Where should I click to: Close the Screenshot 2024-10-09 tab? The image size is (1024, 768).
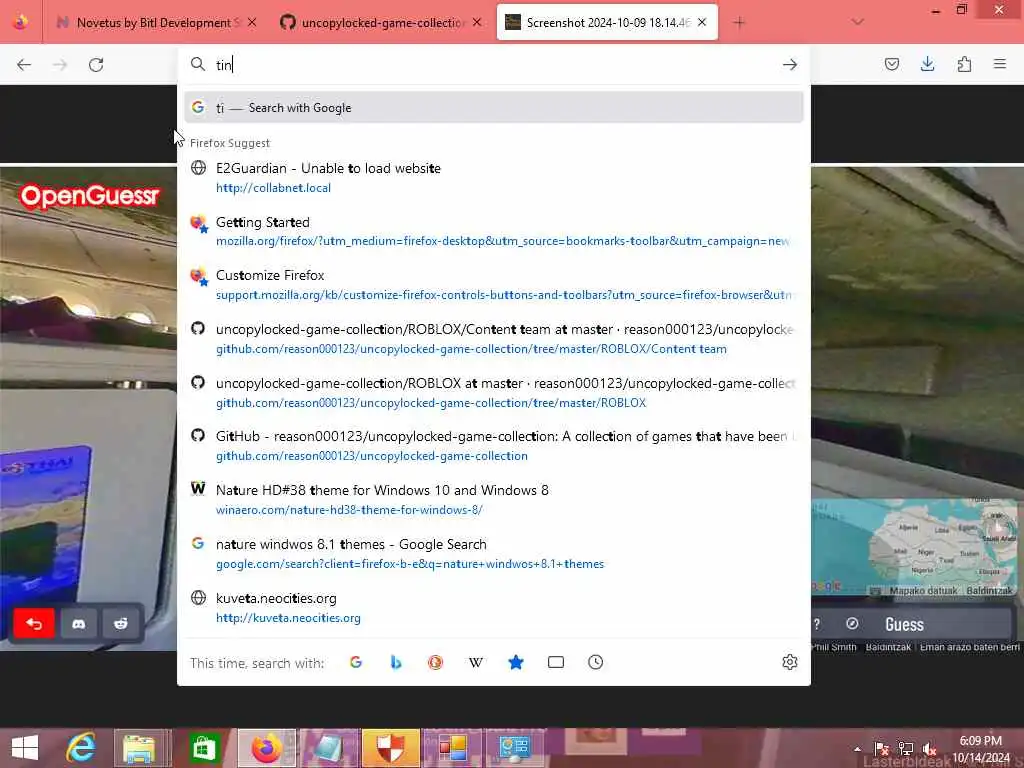(702, 22)
